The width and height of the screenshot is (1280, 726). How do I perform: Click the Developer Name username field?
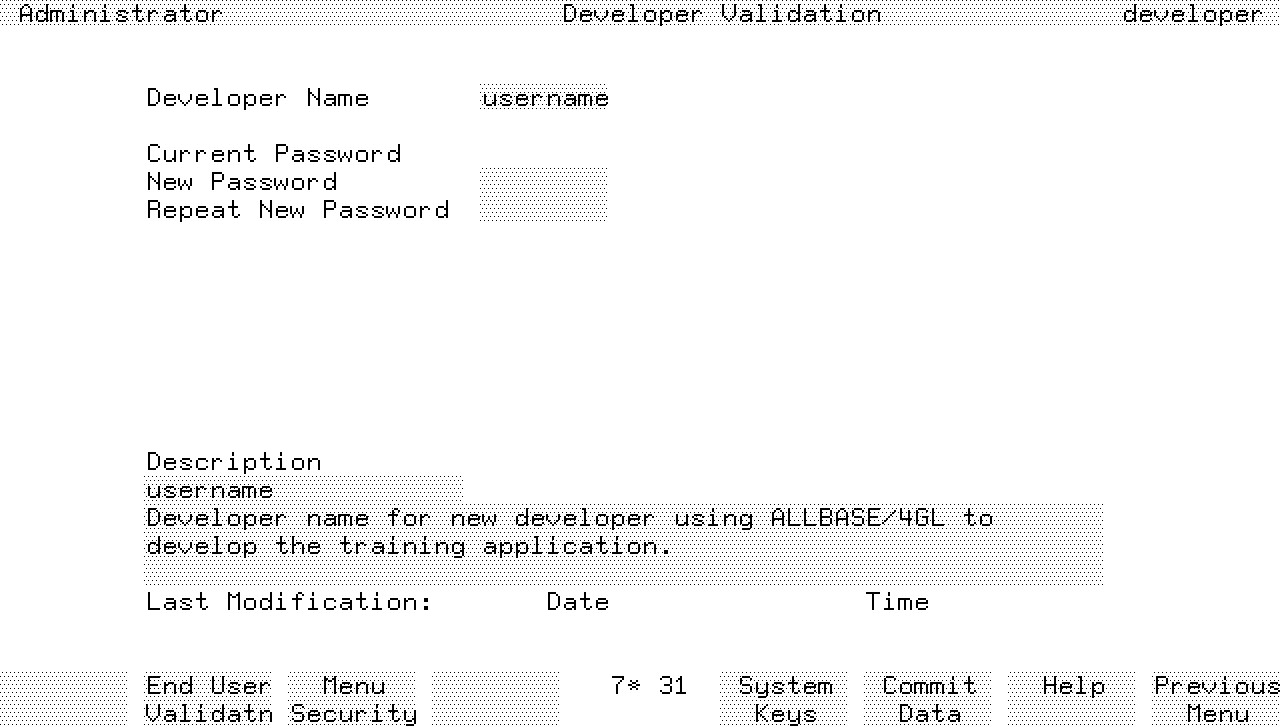click(544, 98)
